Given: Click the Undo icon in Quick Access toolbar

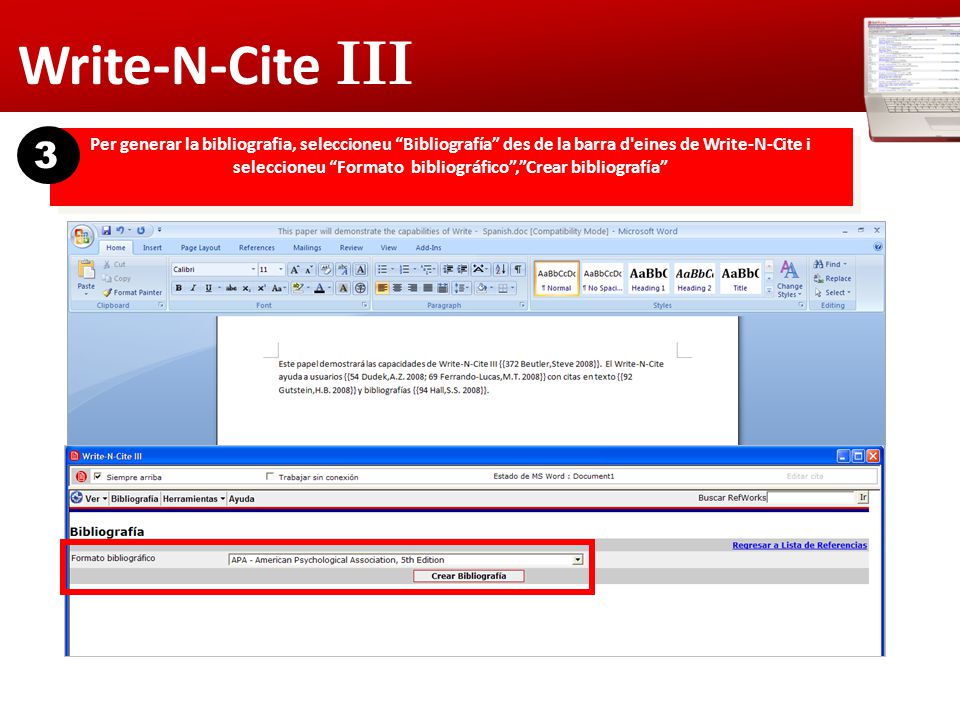Looking at the screenshot, I should pyautogui.click(x=120, y=230).
